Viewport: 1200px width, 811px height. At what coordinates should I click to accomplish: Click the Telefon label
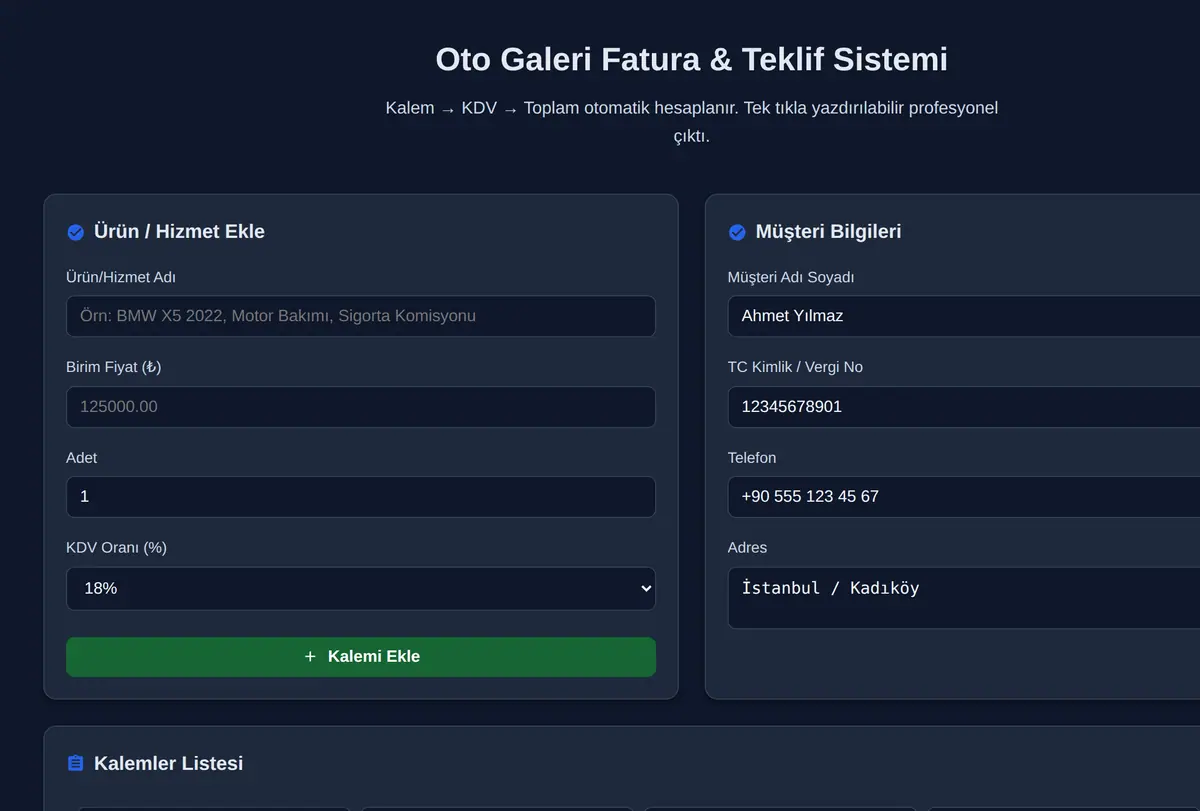[752, 458]
